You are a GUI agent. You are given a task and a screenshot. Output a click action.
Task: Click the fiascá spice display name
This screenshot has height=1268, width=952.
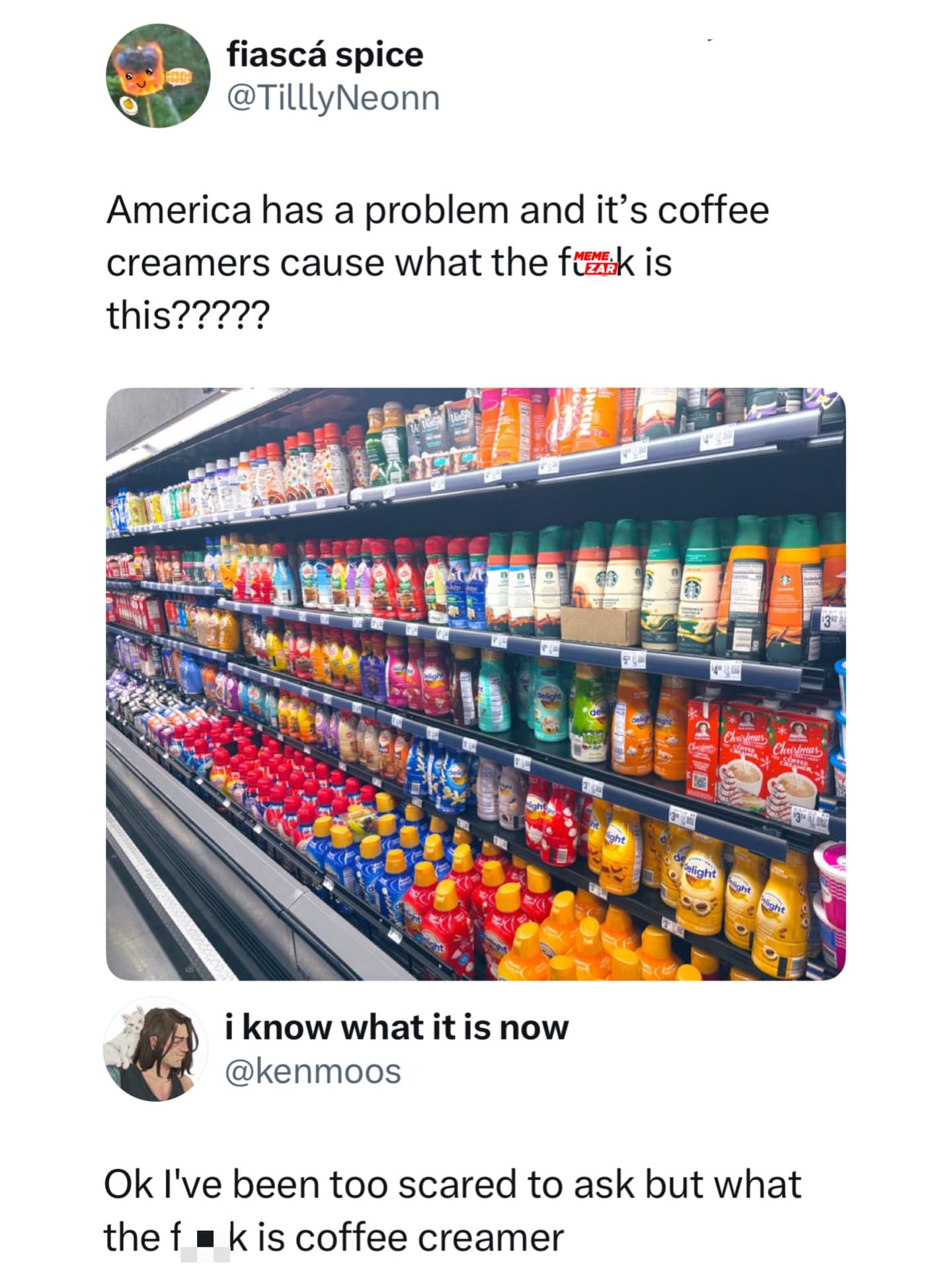pos(325,54)
